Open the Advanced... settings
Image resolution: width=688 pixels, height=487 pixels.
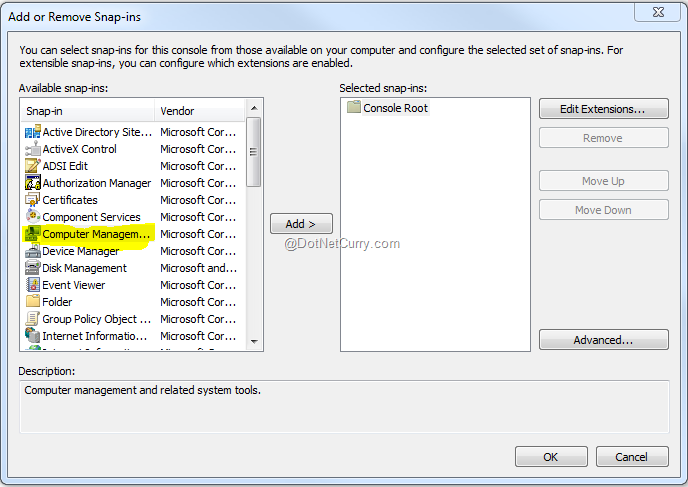click(603, 340)
